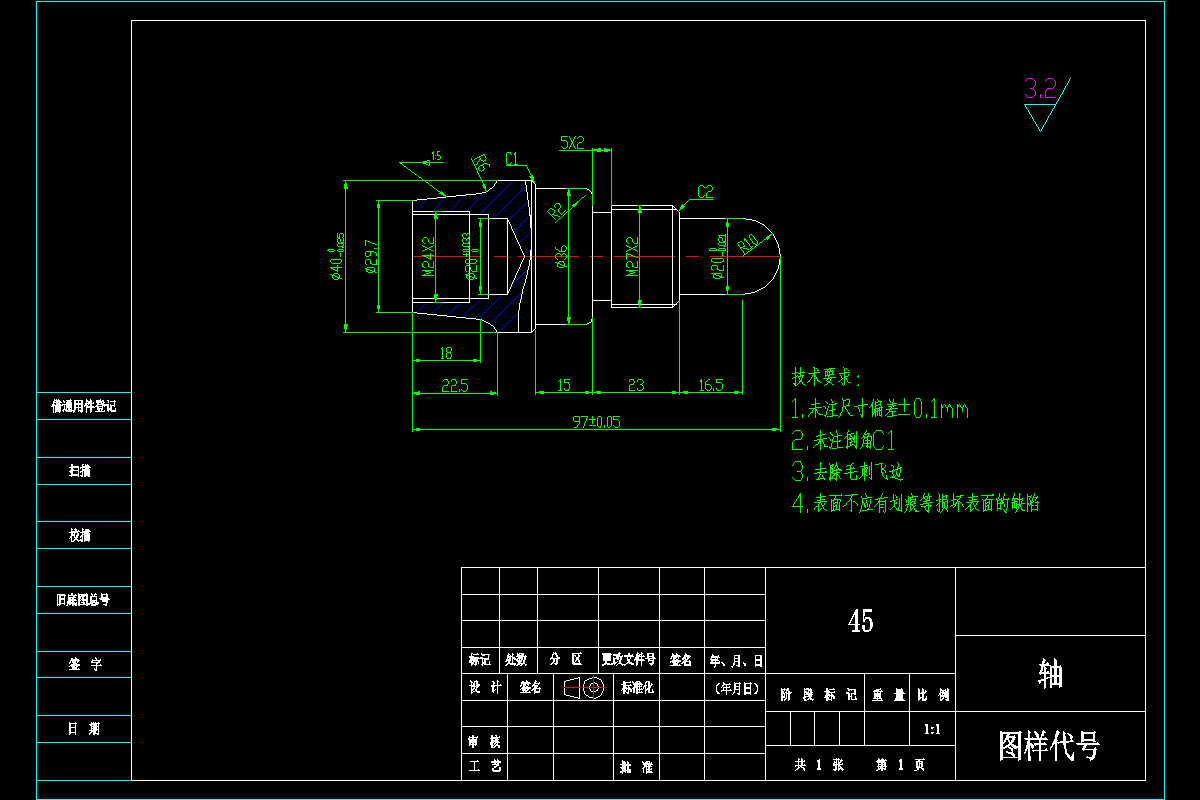Click the (年月日) cell
The image size is (1200, 800).
[x=736, y=688]
